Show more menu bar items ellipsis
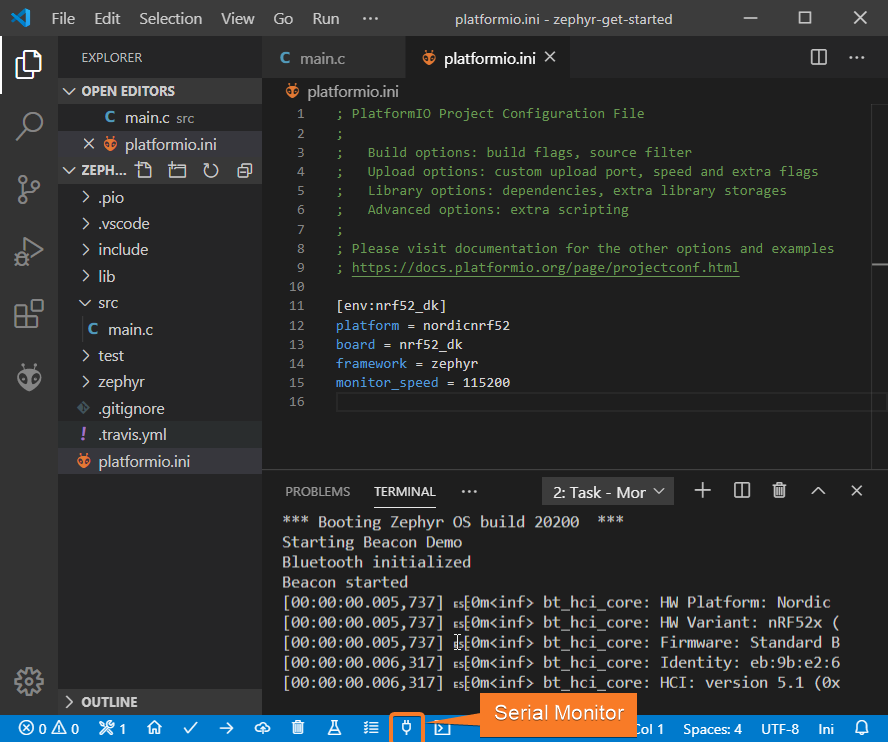 [370, 19]
